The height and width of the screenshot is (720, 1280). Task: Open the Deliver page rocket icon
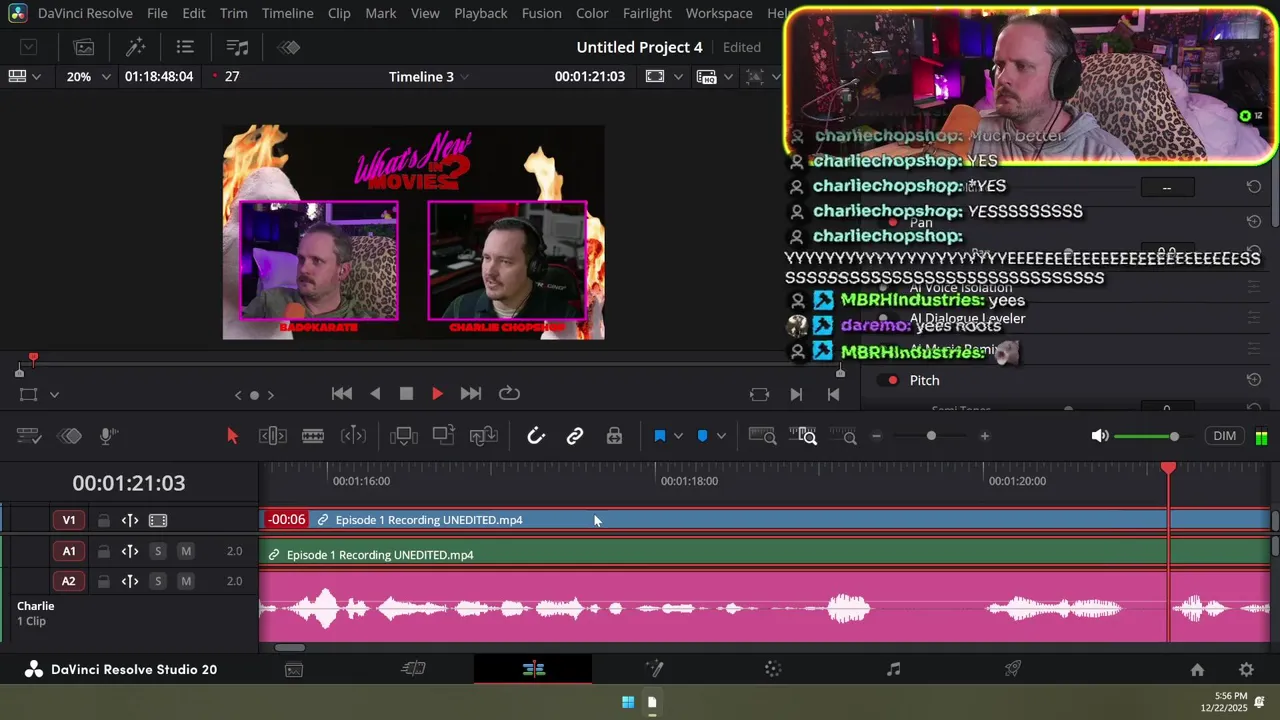pos(1013,669)
